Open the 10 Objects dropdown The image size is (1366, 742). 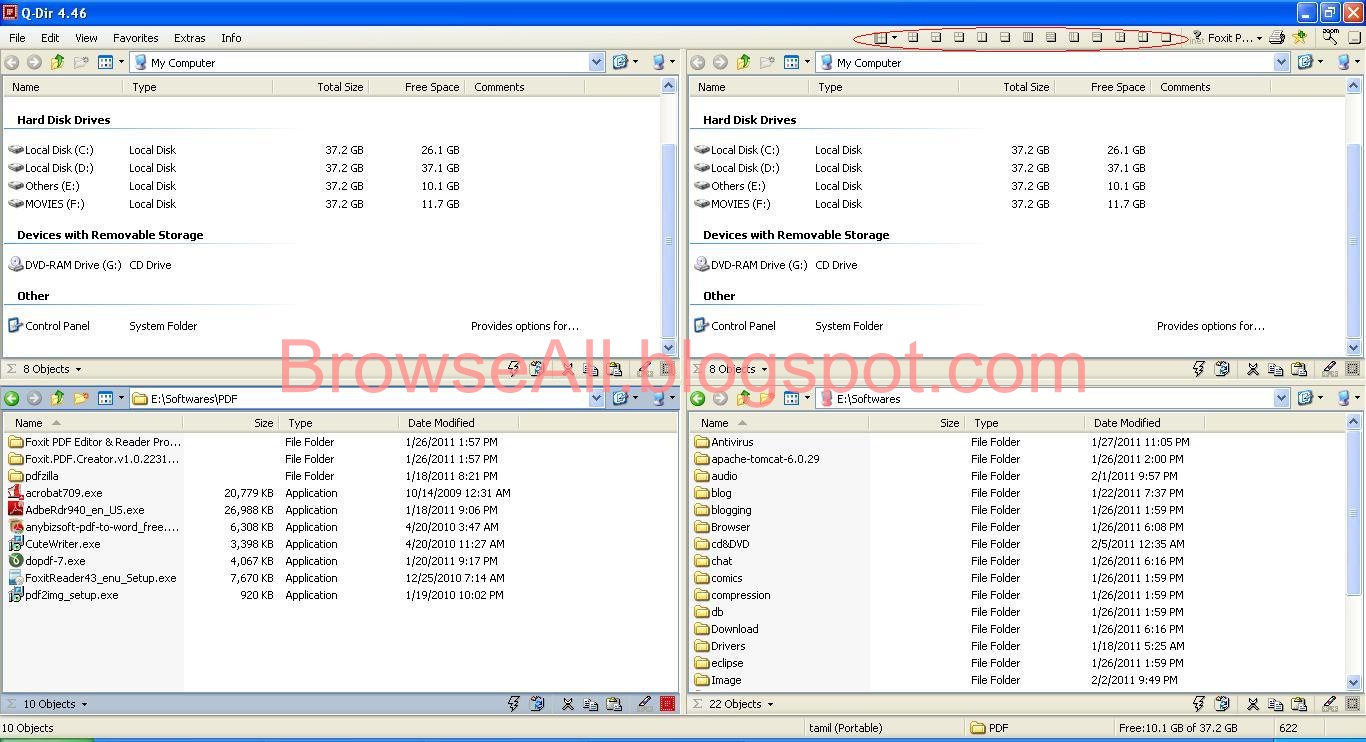[x=83, y=704]
